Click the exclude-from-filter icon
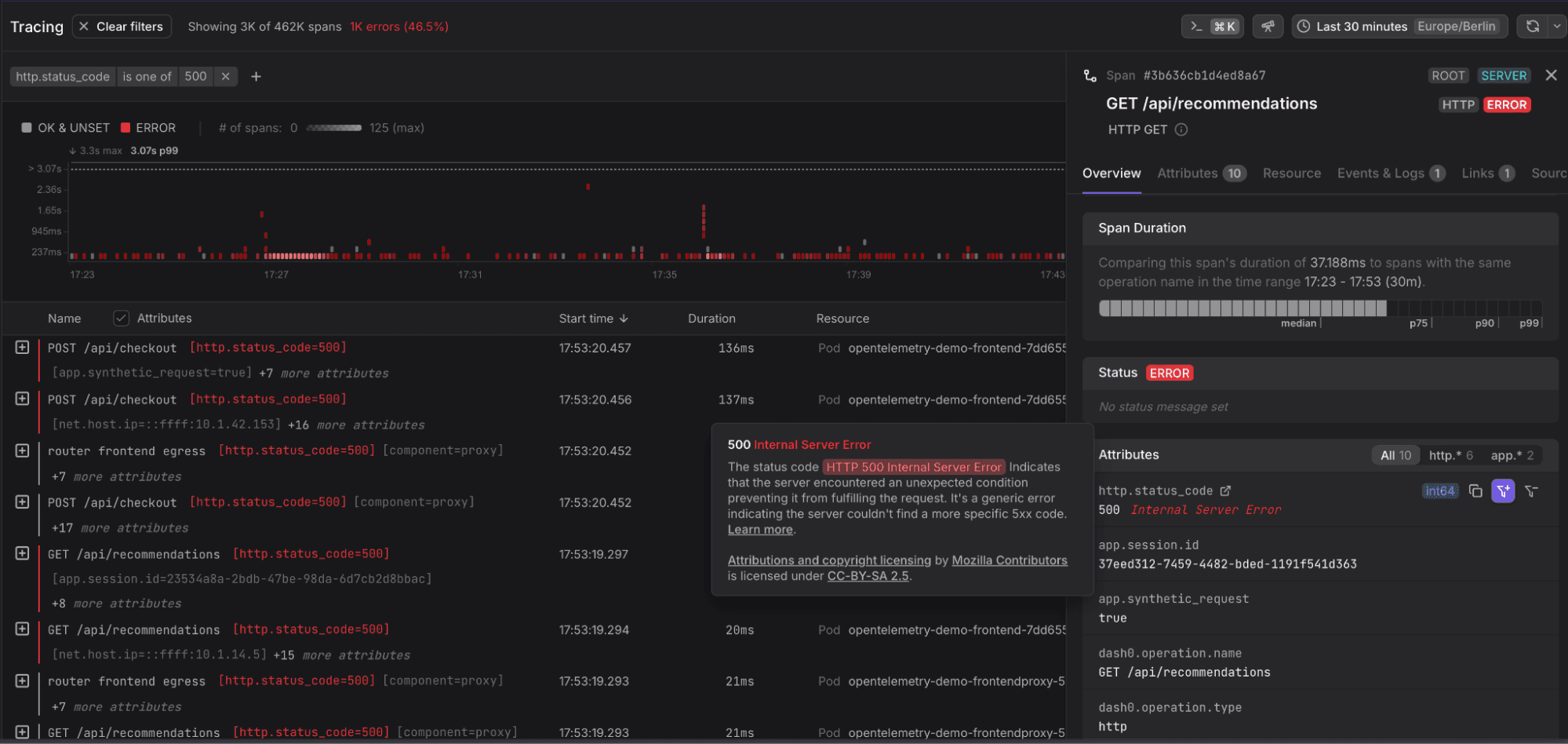The width and height of the screenshot is (1568, 744). (x=1531, y=491)
